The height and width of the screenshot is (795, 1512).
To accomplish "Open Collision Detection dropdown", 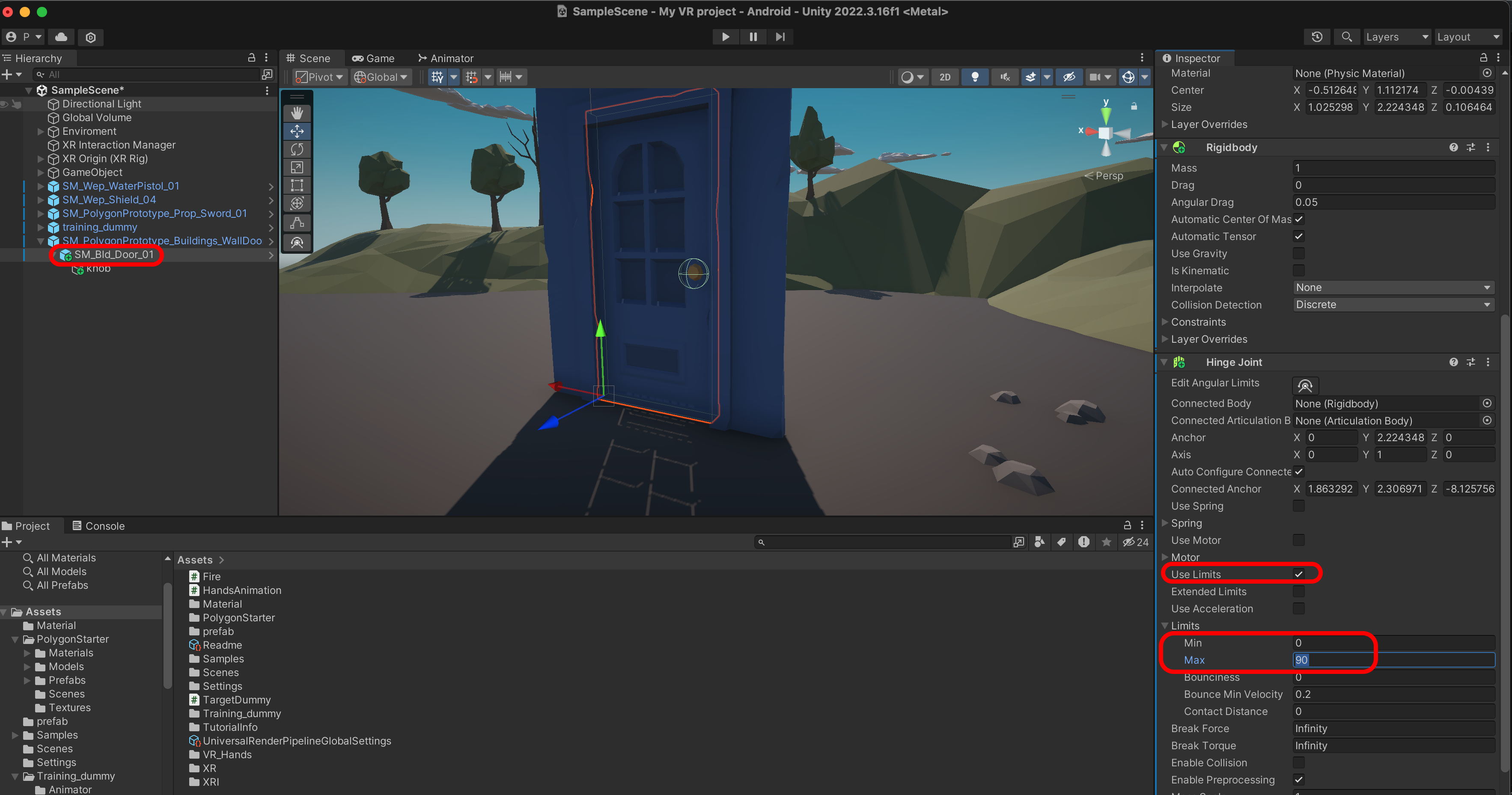I will 1393,305.
